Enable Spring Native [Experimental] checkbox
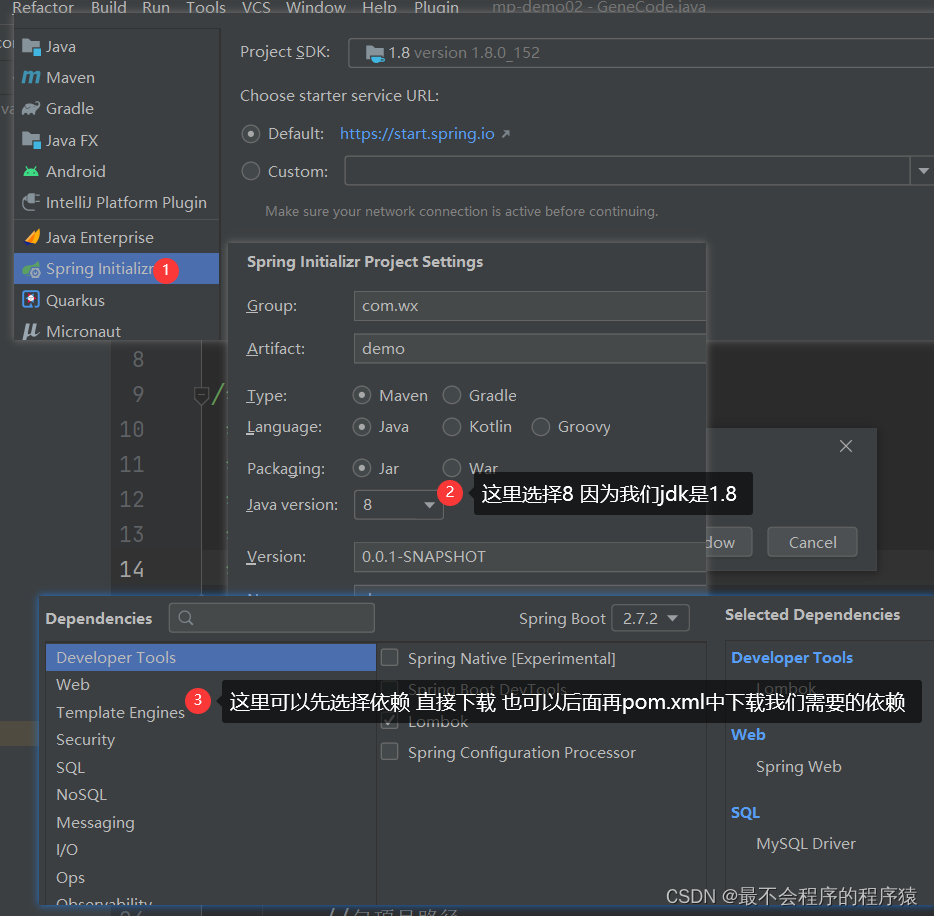 click(x=390, y=658)
